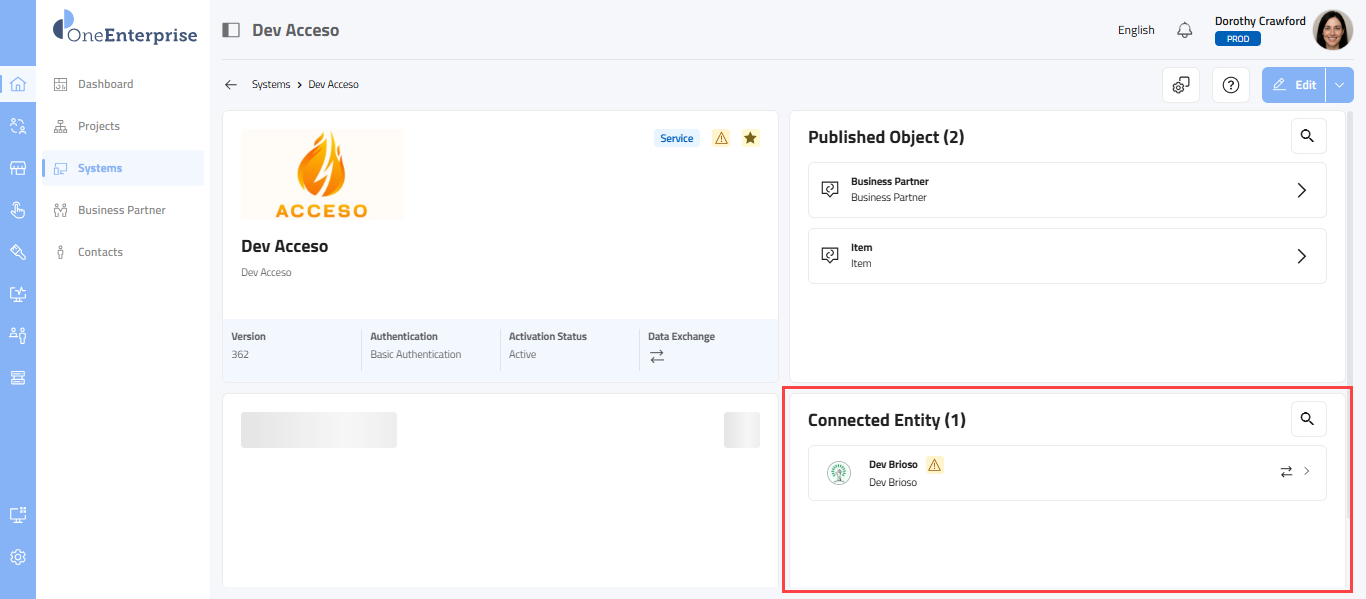Open settings gear in left rail

[18, 557]
